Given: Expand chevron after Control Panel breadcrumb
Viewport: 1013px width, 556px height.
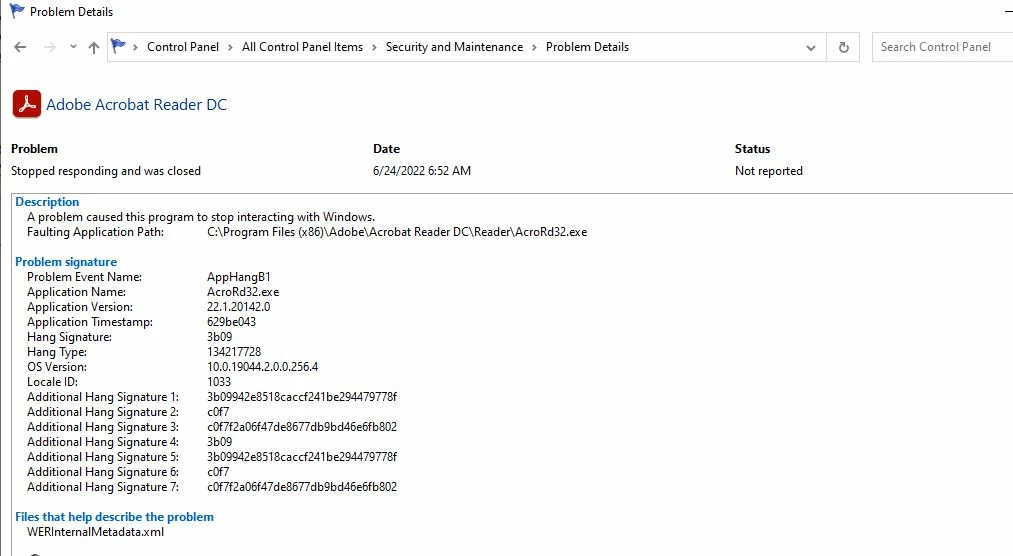Looking at the screenshot, I should pyautogui.click(x=230, y=47).
